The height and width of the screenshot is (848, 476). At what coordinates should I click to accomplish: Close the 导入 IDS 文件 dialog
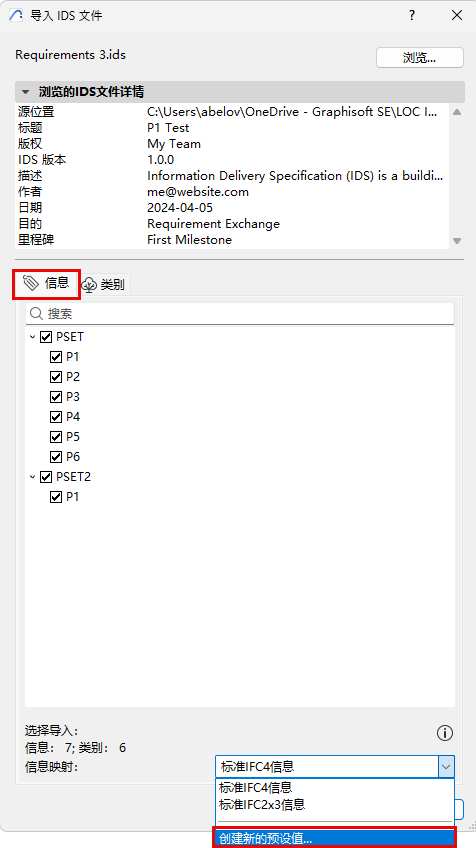coord(457,15)
